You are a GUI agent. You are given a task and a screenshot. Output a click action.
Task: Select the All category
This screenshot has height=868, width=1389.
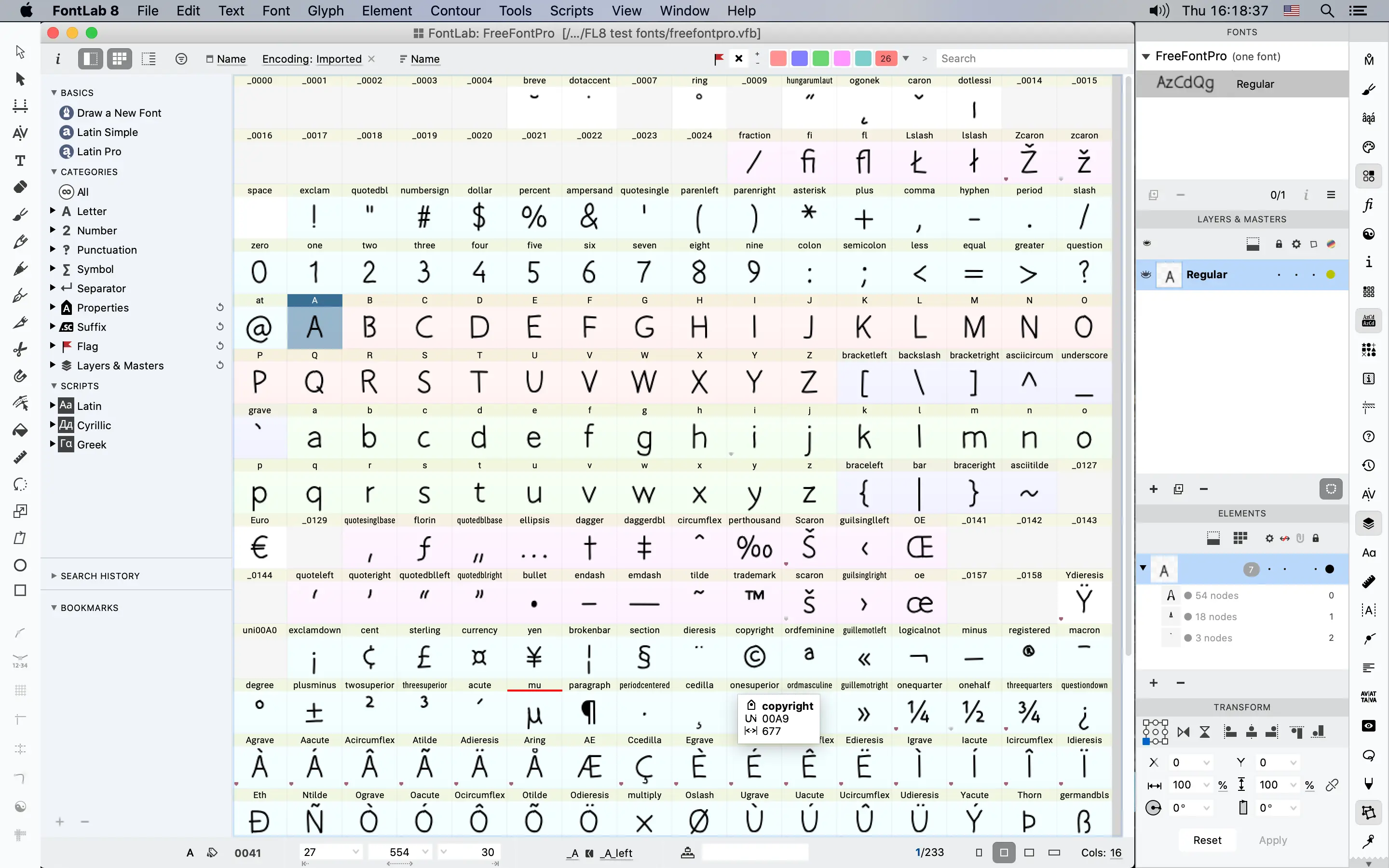pos(82,192)
